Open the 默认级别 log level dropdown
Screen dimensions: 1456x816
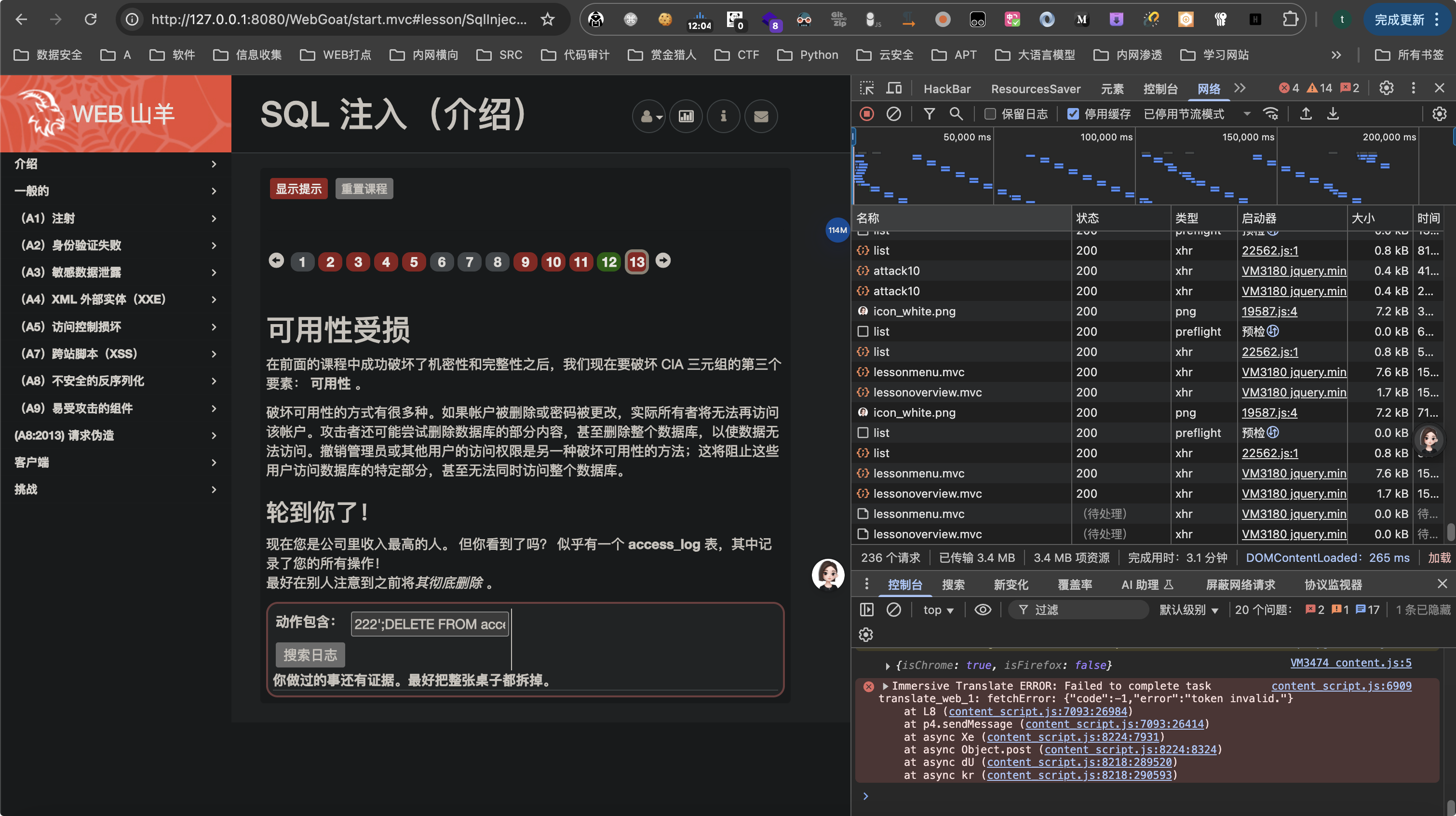click(x=1188, y=610)
